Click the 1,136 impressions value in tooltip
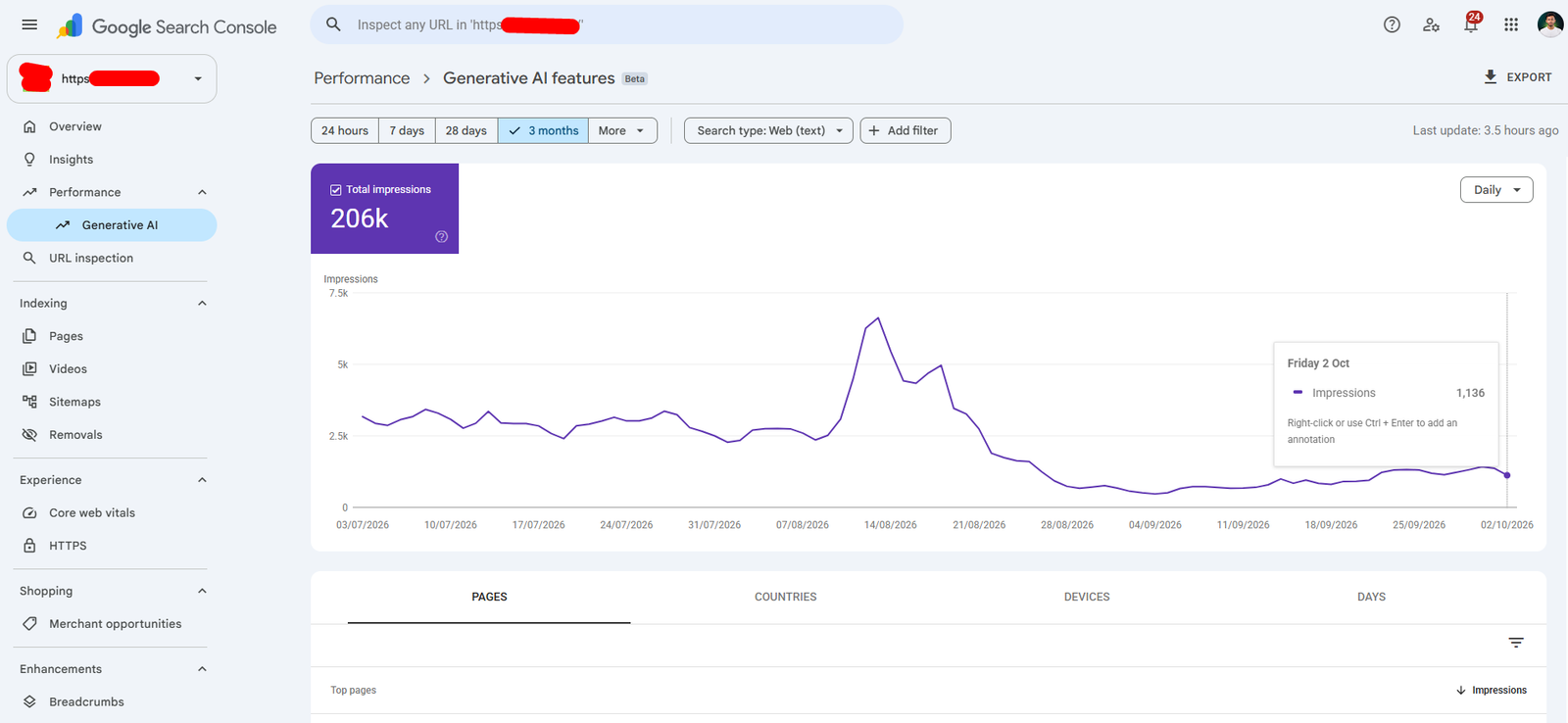This screenshot has width=1568, height=723. tap(1470, 393)
